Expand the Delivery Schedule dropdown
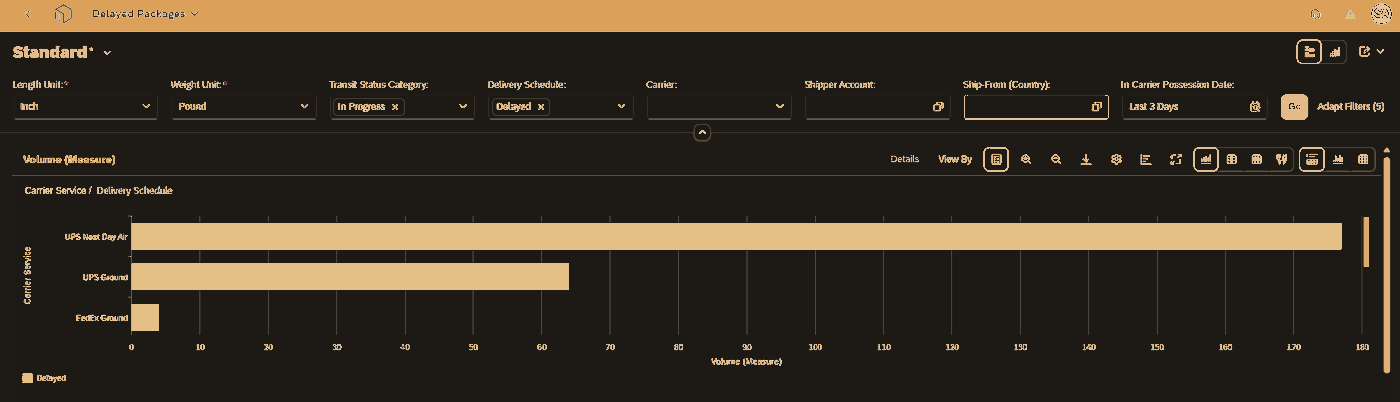Image resolution: width=1400 pixels, height=402 pixels. pos(620,106)
